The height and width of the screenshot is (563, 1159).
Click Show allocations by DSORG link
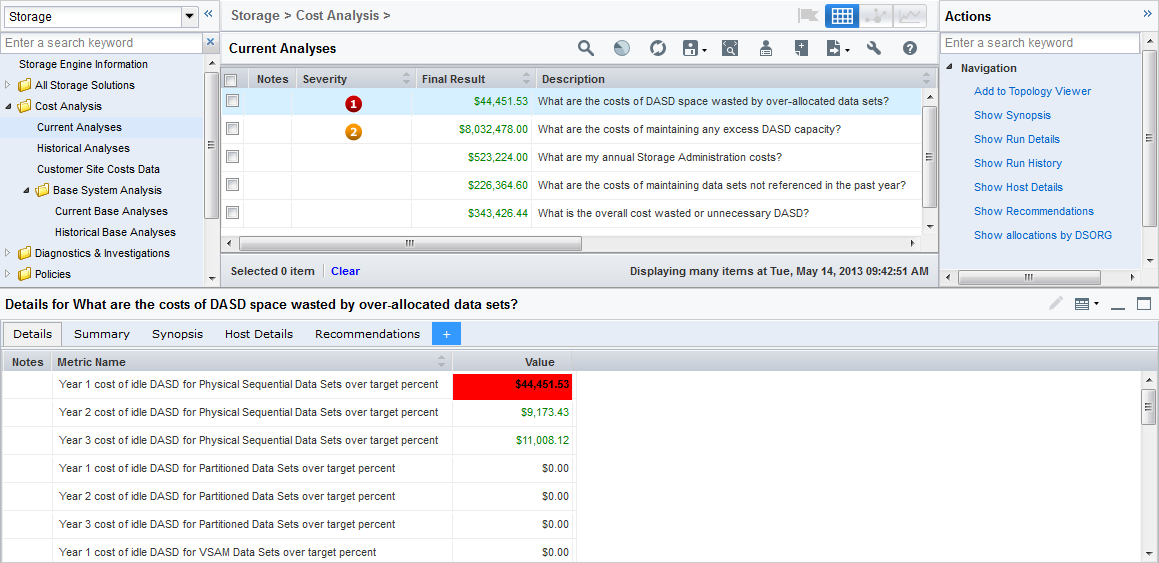pyautogui.click(x=1043, y=236)
